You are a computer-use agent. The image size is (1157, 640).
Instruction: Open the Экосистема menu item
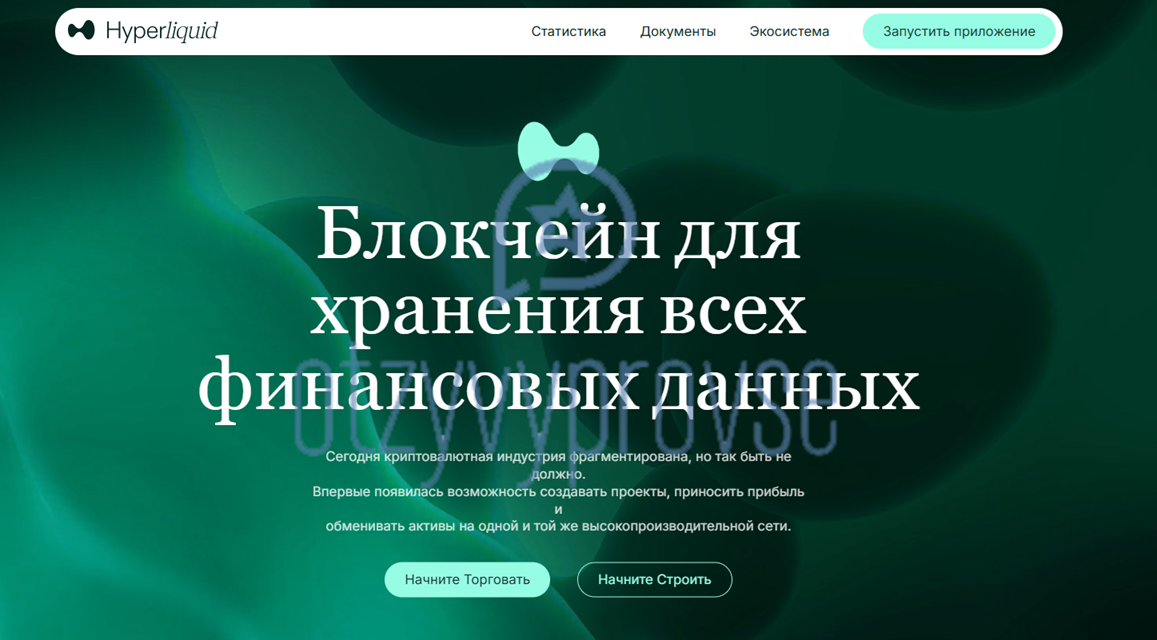coord(789,32)
